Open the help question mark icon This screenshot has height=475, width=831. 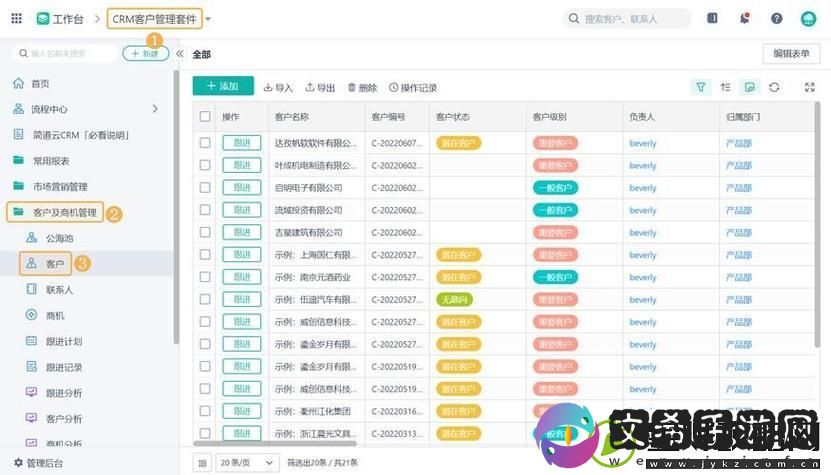(x=776, y=19)
